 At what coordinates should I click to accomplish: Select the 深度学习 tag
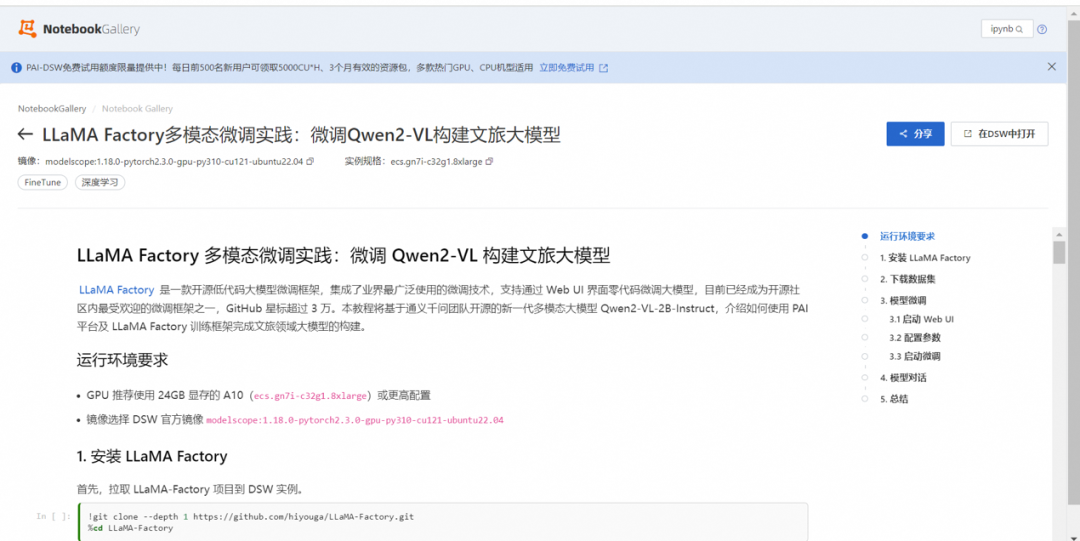point(99,183)
